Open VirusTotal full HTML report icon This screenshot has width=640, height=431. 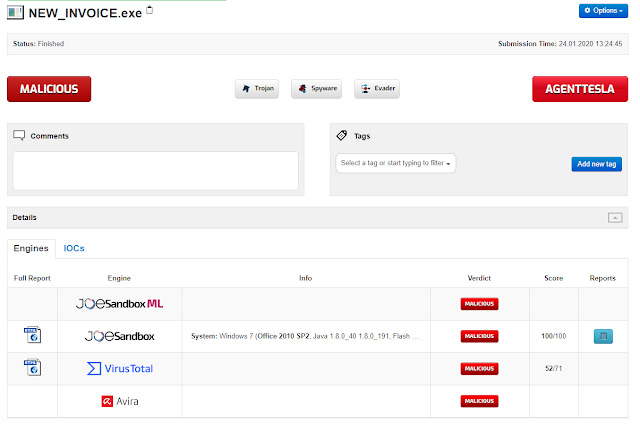point(33,368)
